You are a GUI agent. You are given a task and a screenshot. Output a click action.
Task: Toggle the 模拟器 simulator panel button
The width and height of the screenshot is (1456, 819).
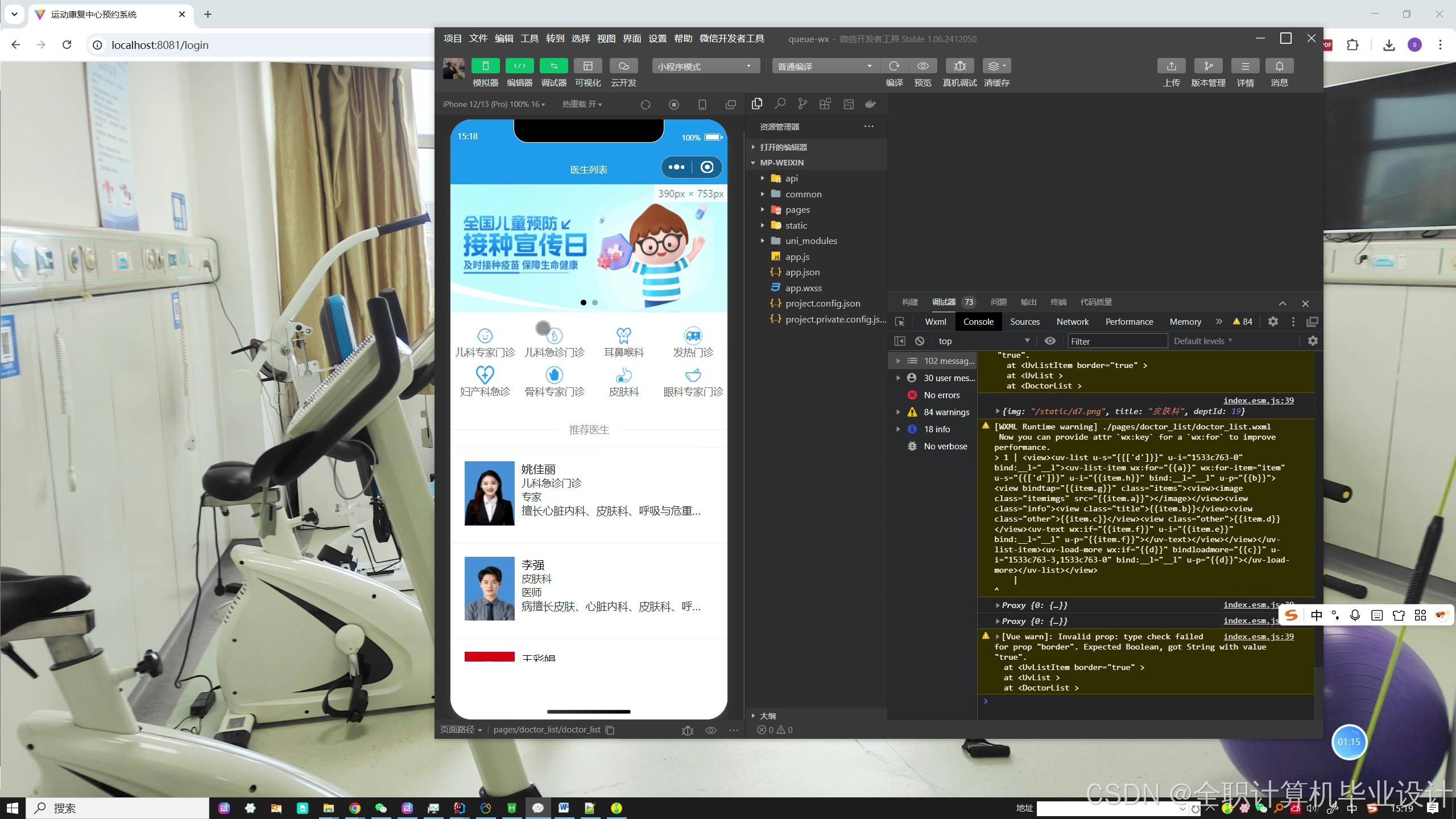click(x=485, y=66)
